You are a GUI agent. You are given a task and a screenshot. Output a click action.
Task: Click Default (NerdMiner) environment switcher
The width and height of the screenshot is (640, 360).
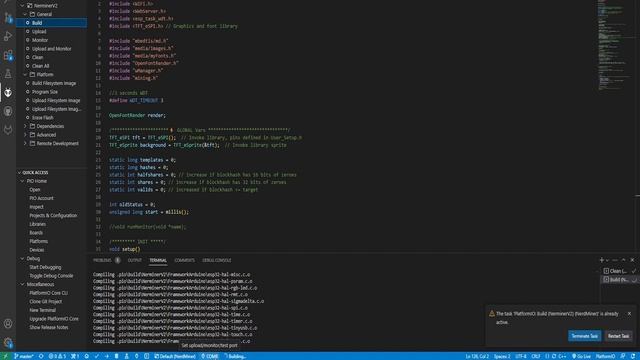pos(175,356)
